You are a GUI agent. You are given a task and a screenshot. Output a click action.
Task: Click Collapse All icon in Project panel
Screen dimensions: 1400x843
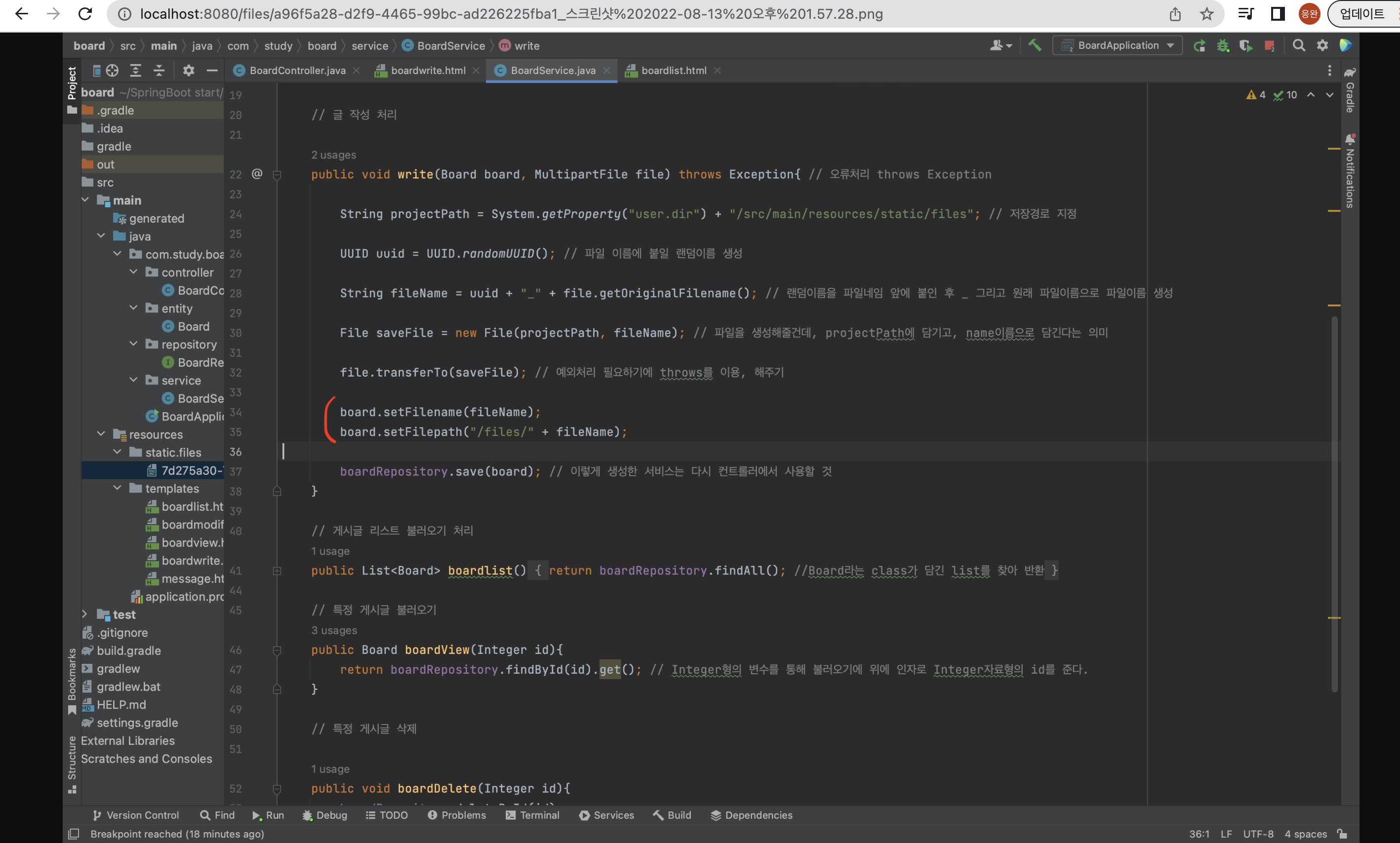pyautogui.click(x=159, y=71)
